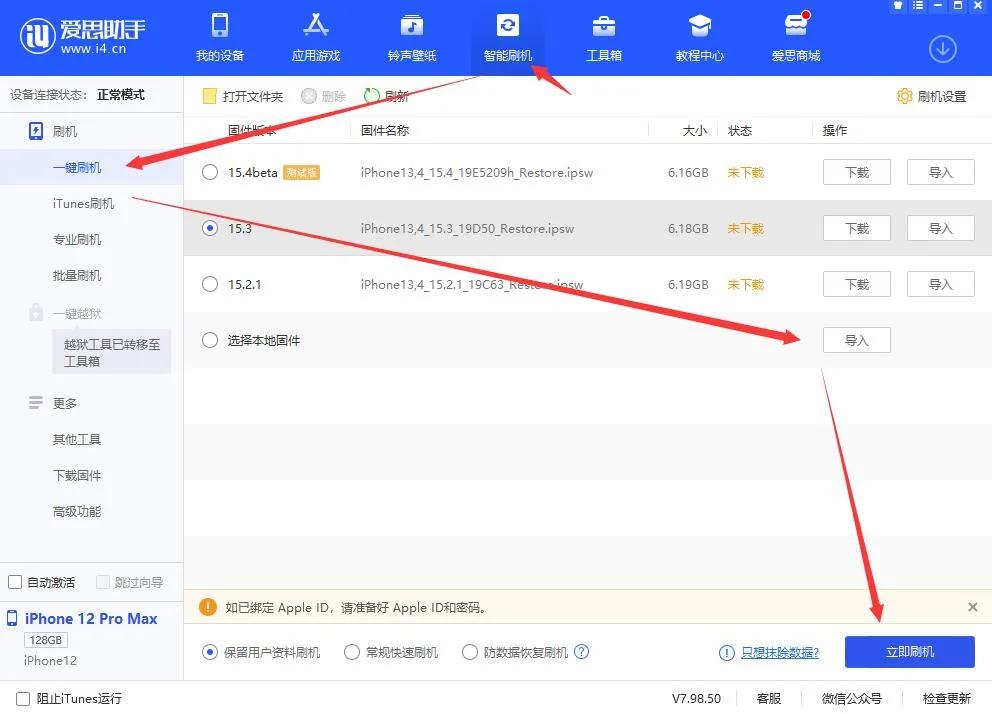Click the 刷新 toolbar icon
Viewport: 992px width, 714px height.
[370, 95]
